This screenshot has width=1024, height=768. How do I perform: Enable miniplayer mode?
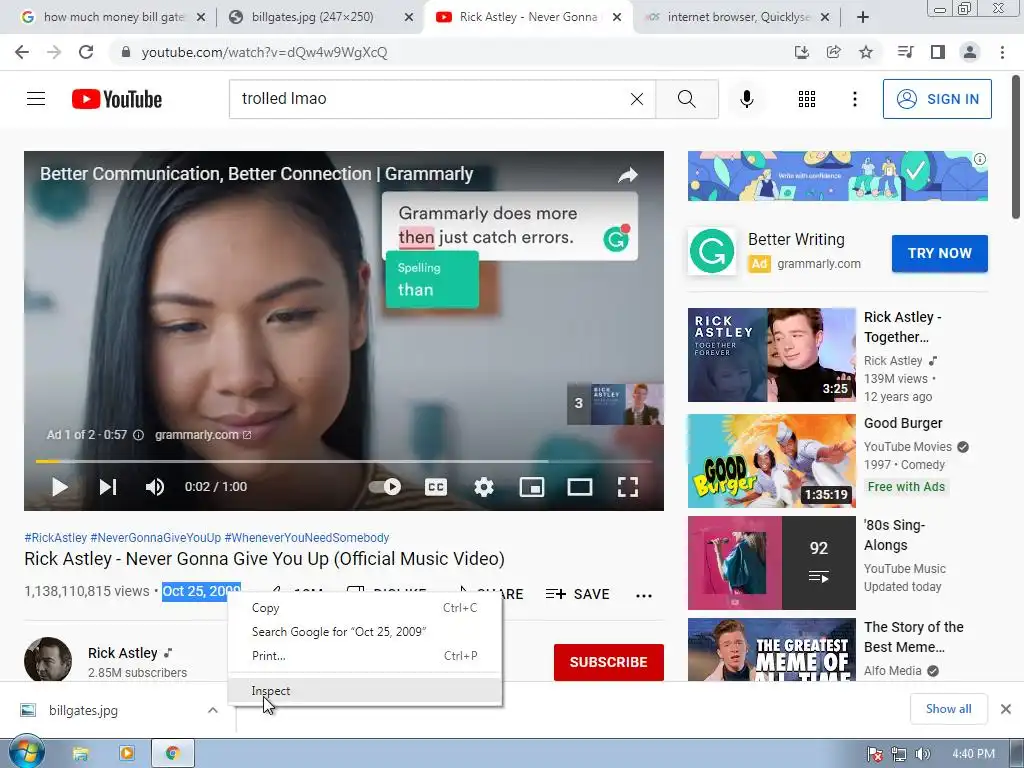tap(532, 487)
